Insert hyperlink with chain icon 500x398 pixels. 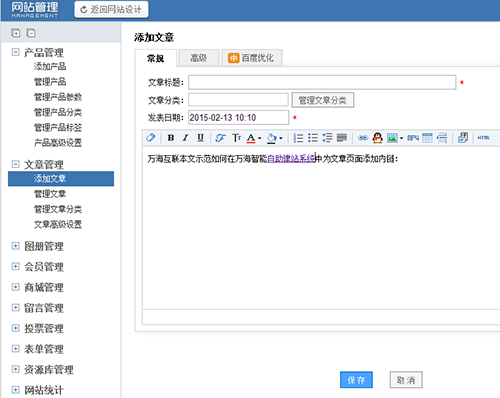pos(363,138)
